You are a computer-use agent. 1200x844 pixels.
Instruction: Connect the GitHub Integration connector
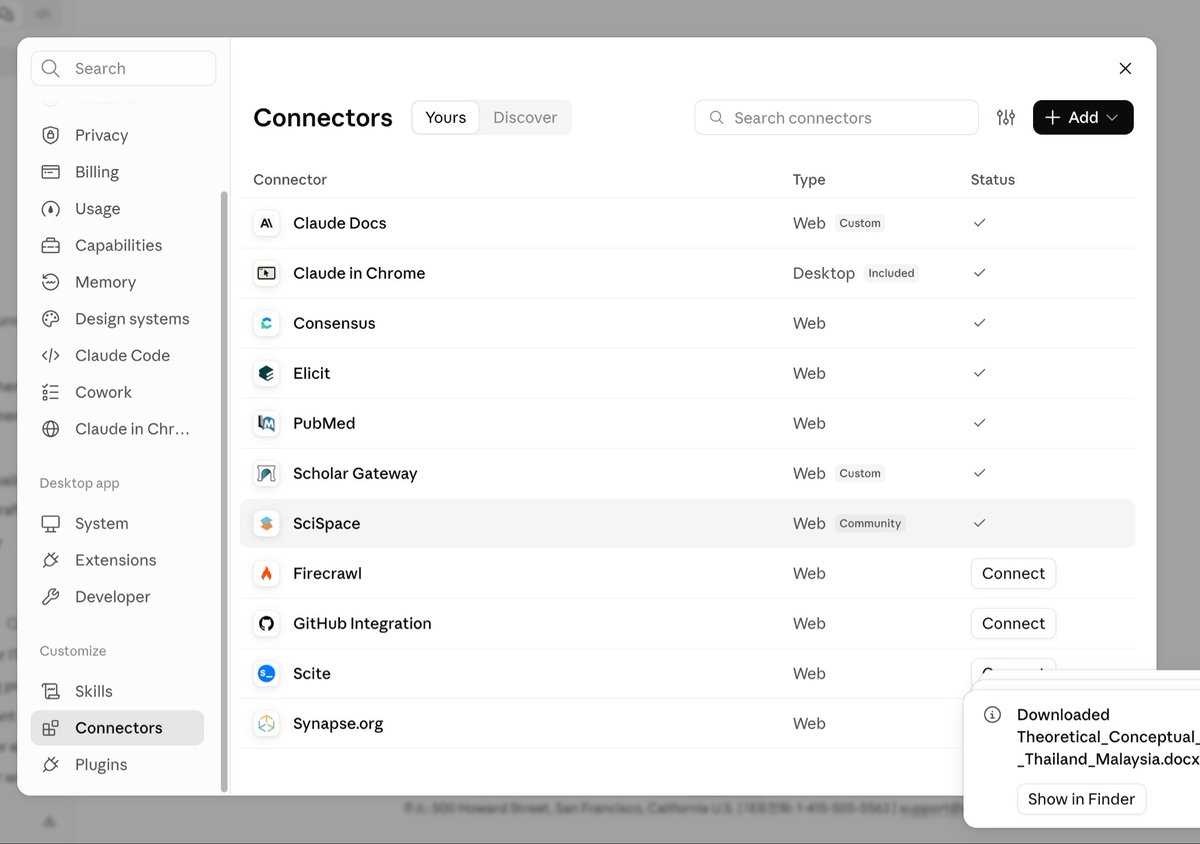pos(1013,623)
